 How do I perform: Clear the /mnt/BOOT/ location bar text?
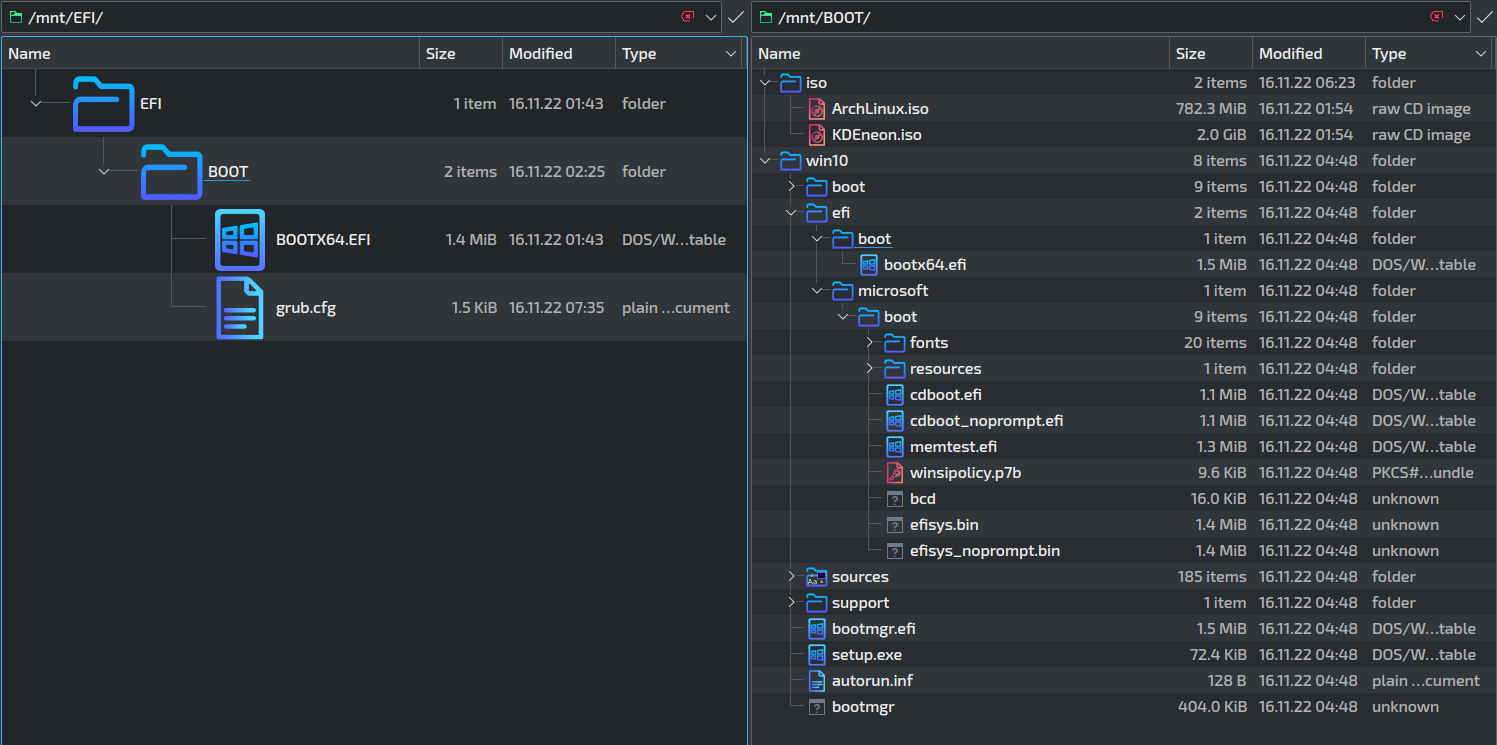click(x=1436, y=17)
